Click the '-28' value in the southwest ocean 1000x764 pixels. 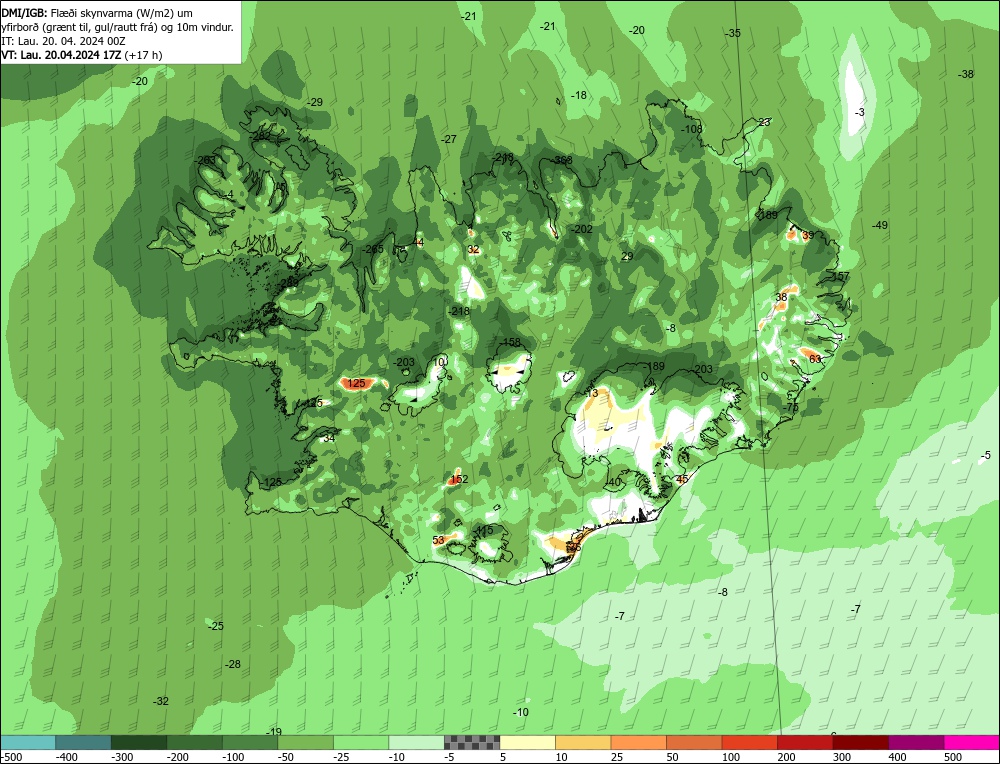(233, 664)
